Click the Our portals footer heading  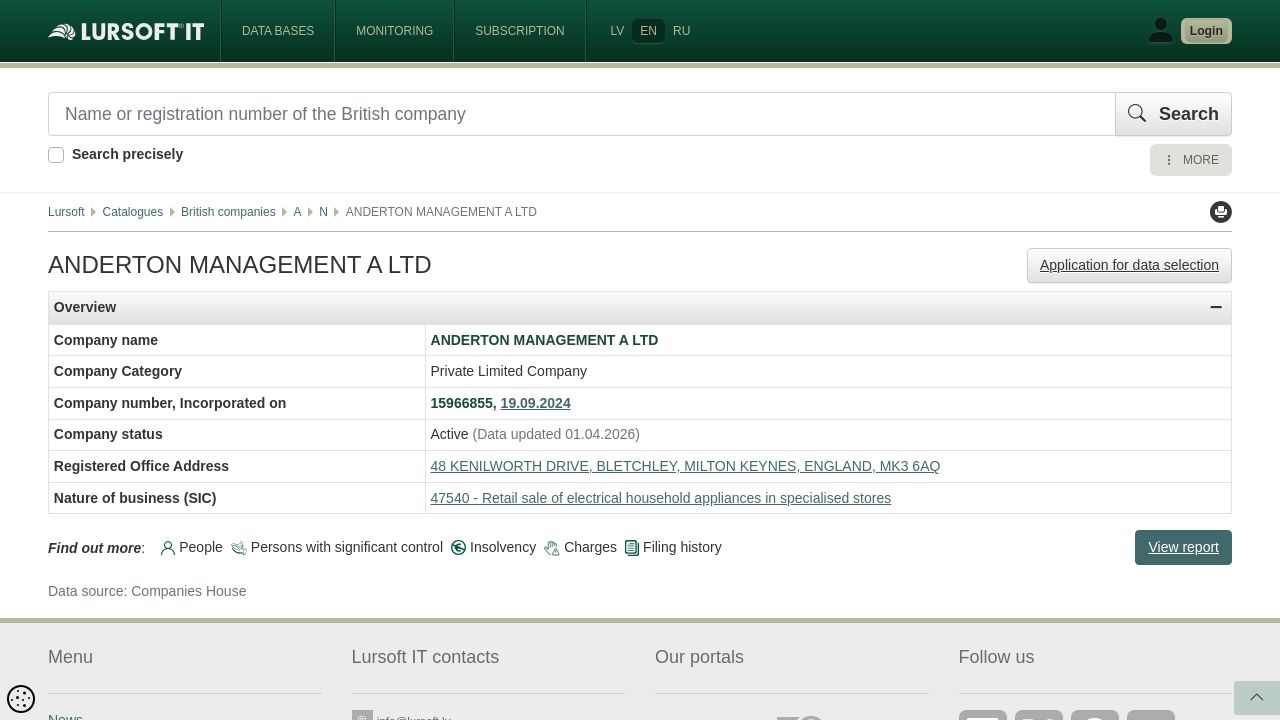point(699,657)
